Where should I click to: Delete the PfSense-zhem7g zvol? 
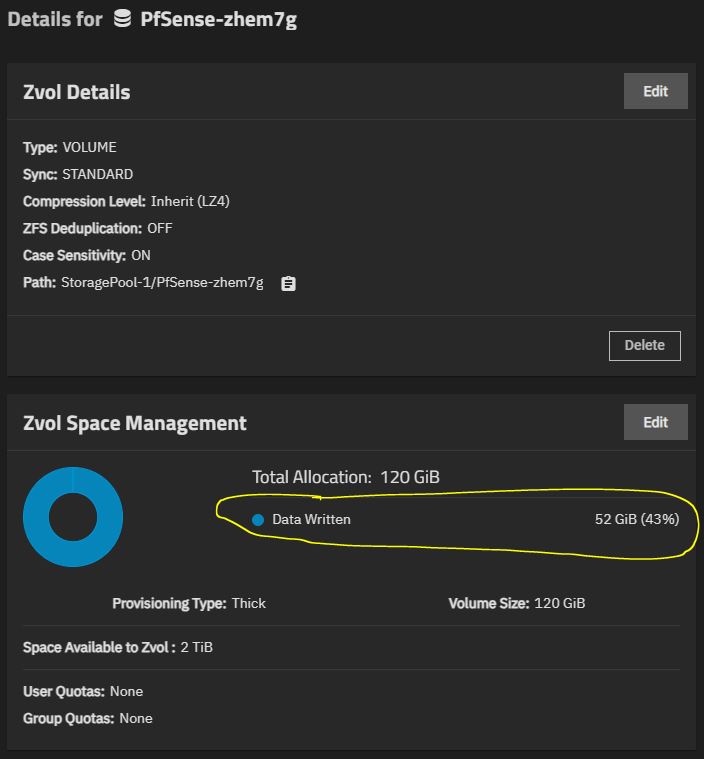tap(644, 346)
